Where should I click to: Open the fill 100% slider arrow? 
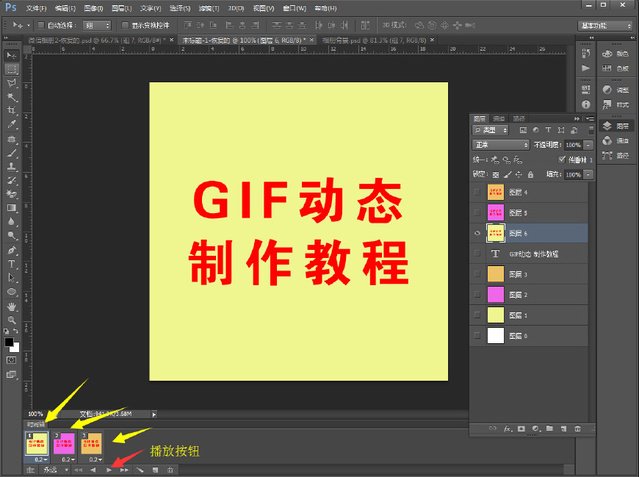pyautogui.click(x=588, y=174)
